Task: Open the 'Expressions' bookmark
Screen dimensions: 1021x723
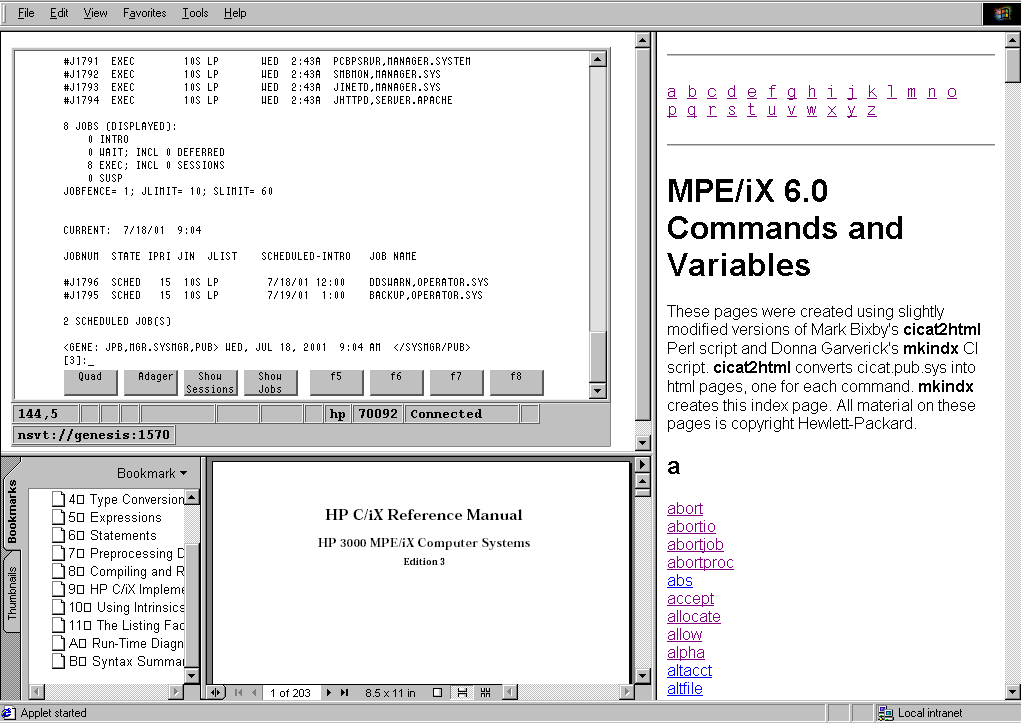Action: [115, 517]
